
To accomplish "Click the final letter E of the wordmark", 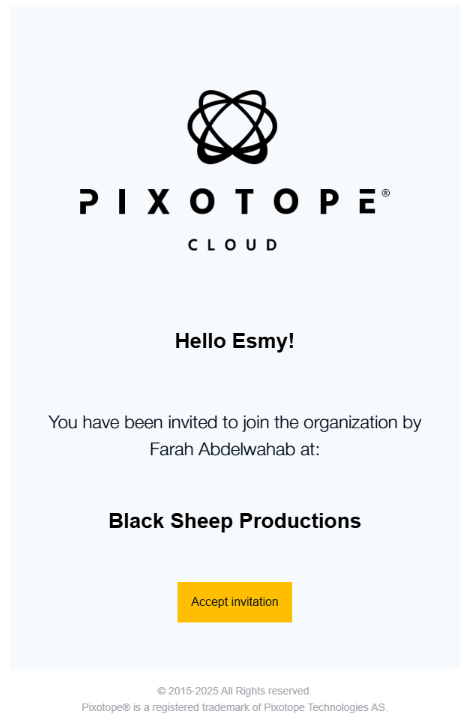I will pyautogui.click(x=368, y=201).
